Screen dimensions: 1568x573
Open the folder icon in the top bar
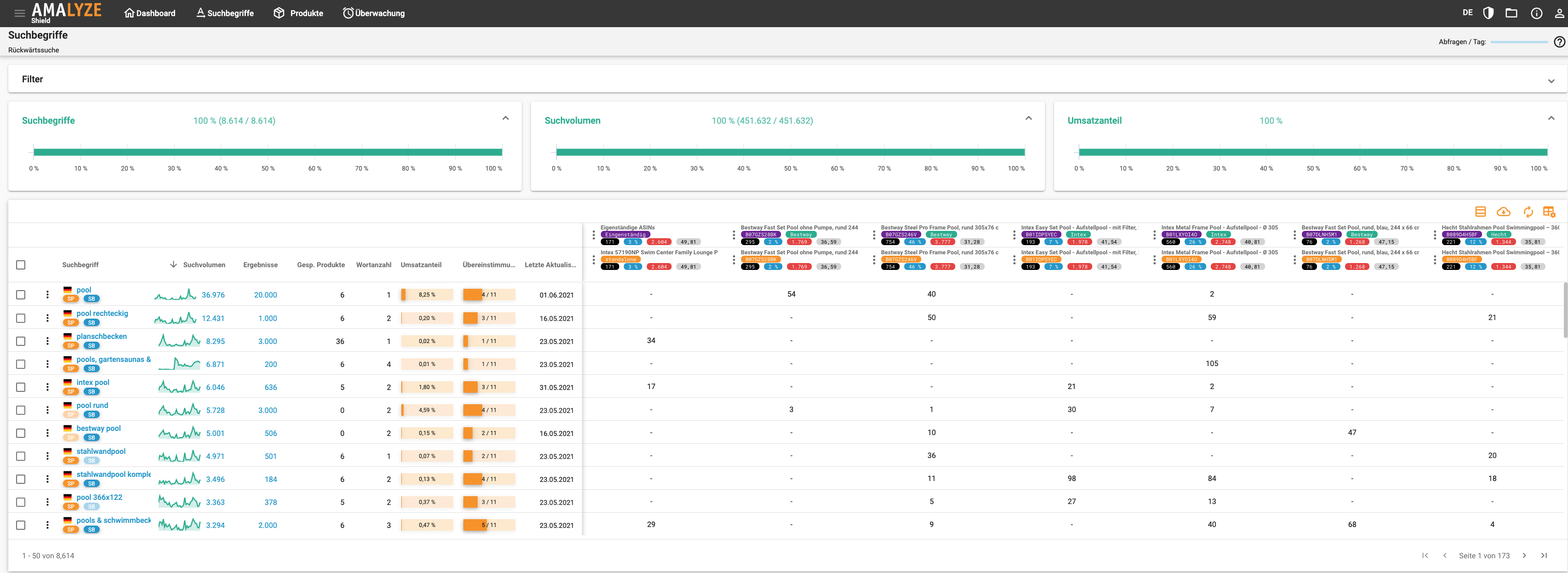[1511, 13]
